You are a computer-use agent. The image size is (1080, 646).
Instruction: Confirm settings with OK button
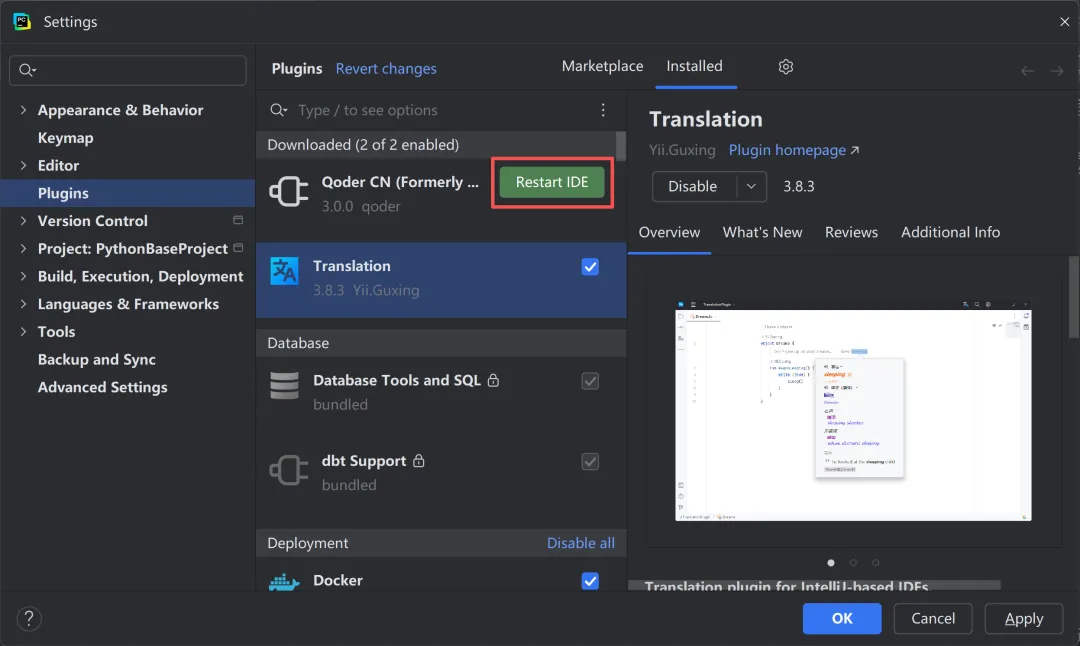842,618
